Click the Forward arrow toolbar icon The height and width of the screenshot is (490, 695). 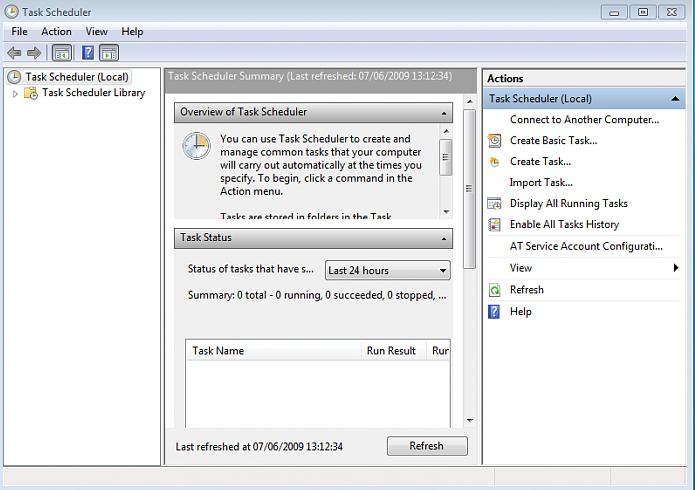click(x=34, y=52)
